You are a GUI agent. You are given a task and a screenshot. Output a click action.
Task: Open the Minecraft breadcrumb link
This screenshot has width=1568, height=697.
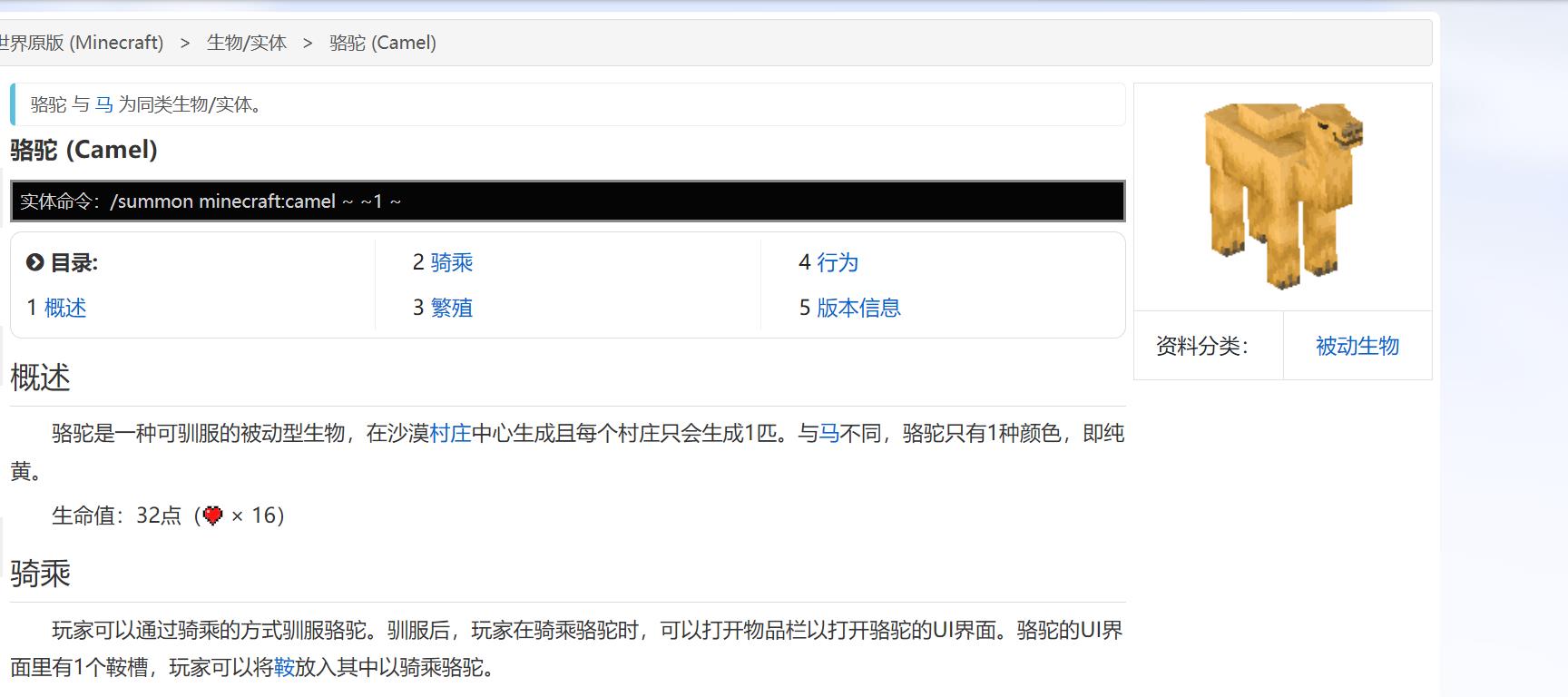(x=82, y=43)
